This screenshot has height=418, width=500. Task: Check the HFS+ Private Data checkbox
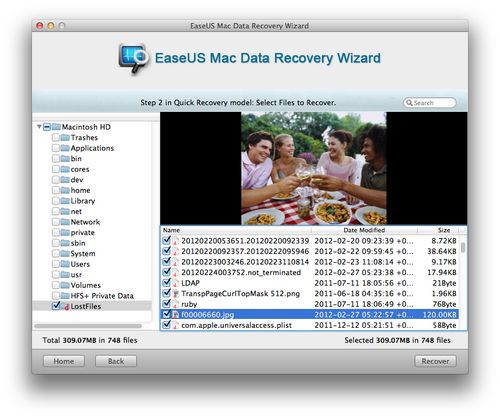coord(56,296)
